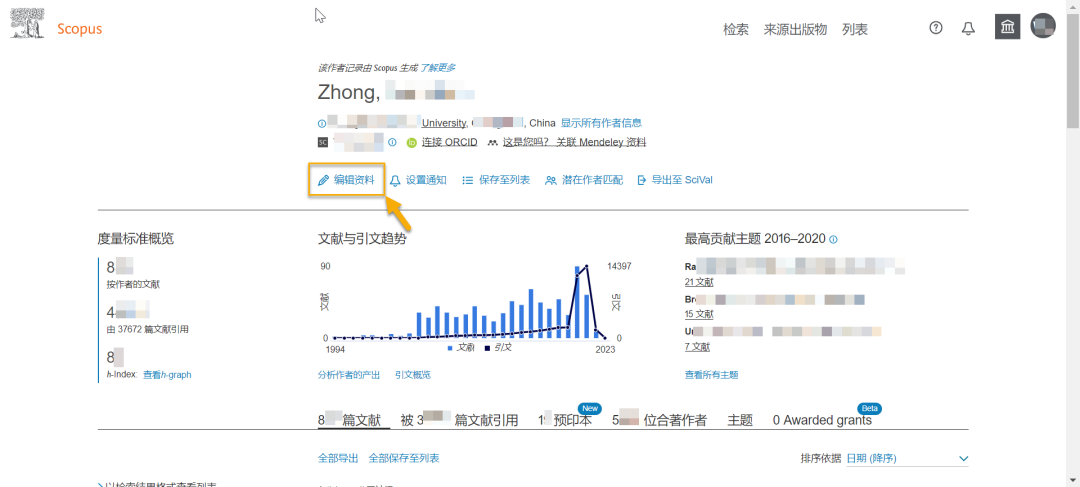1080x487 pixels.
Task: Click 查看所有主题 link
Action: (712, 375)
